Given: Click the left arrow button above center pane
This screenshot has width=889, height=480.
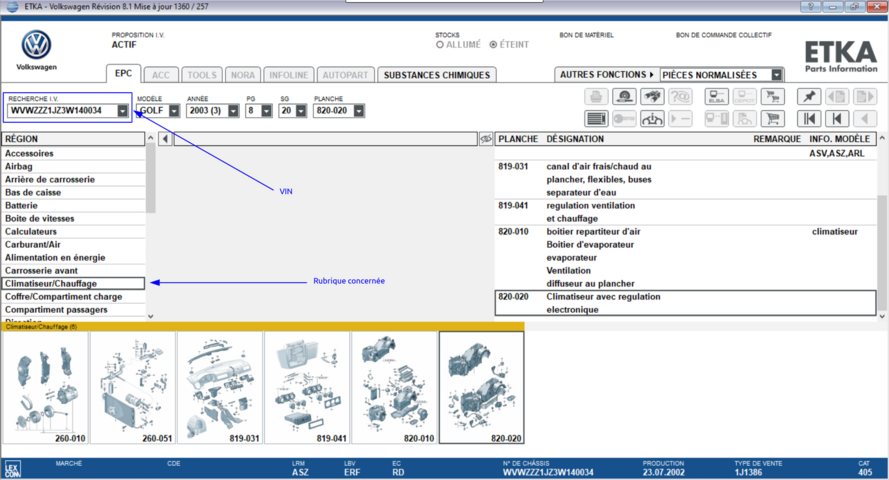Looking at the screenshot, I should tap(165, 139).
